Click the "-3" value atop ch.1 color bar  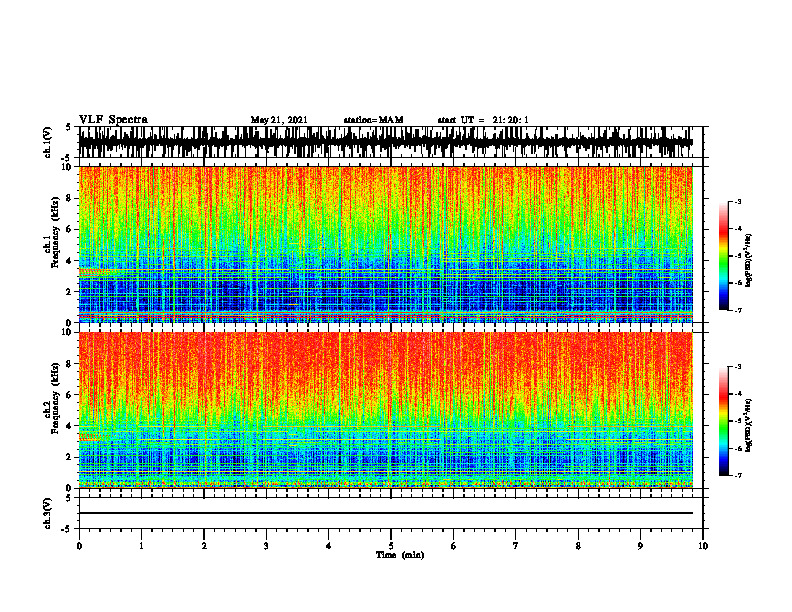pos(738,201)
